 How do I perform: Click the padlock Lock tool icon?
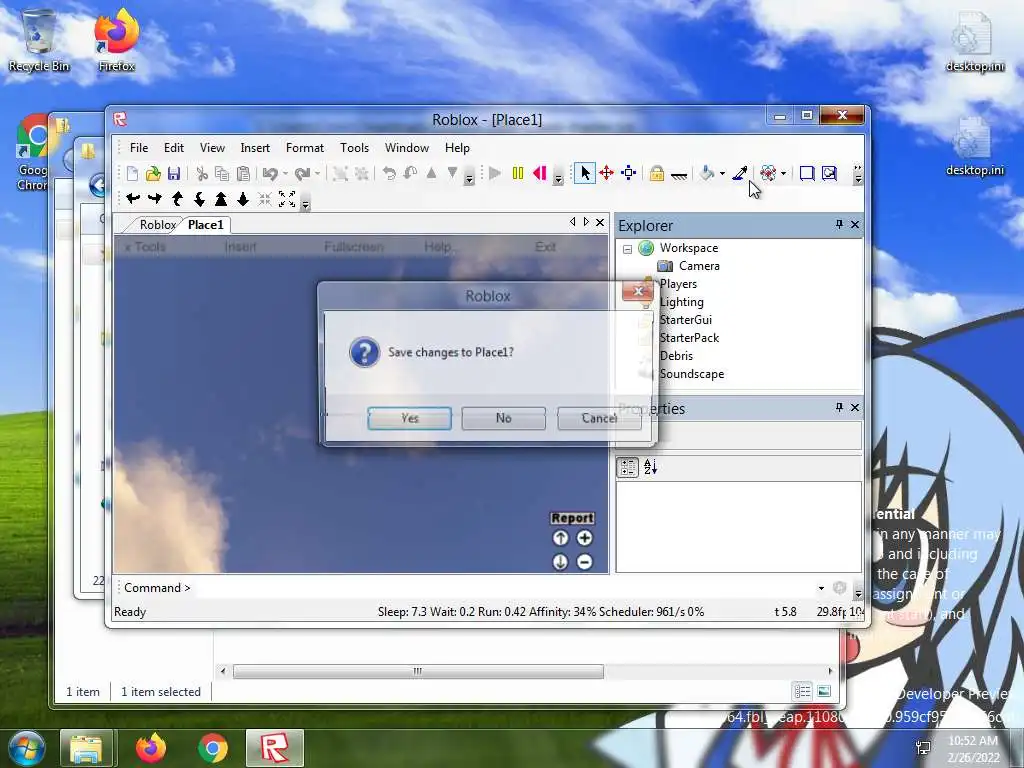point(656,173)
